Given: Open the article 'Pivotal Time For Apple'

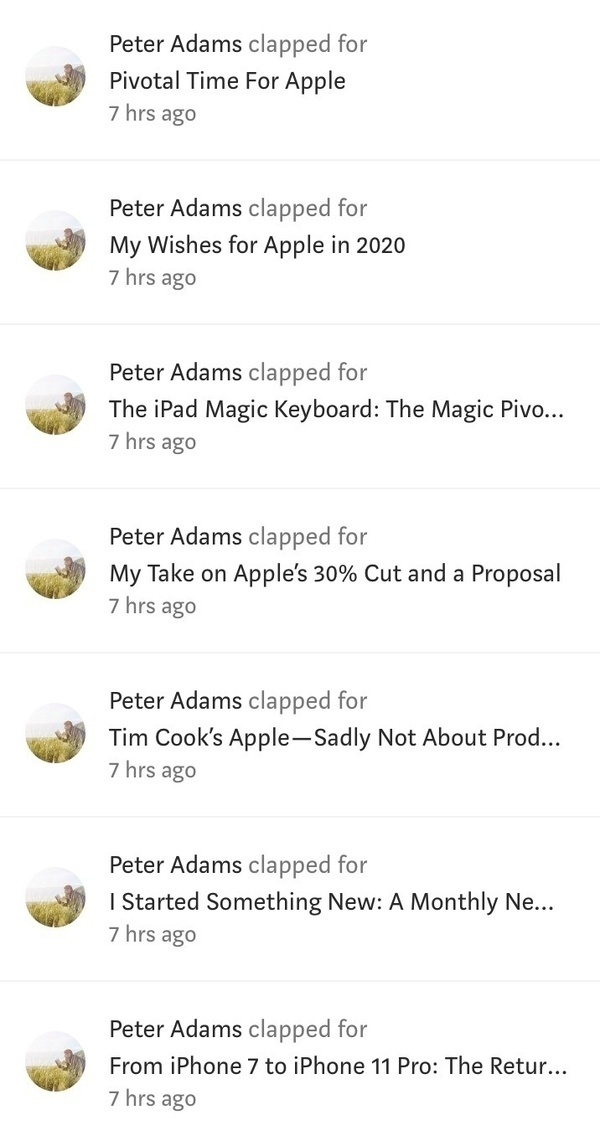Looking at the screenshot, I should click(227, 81).
